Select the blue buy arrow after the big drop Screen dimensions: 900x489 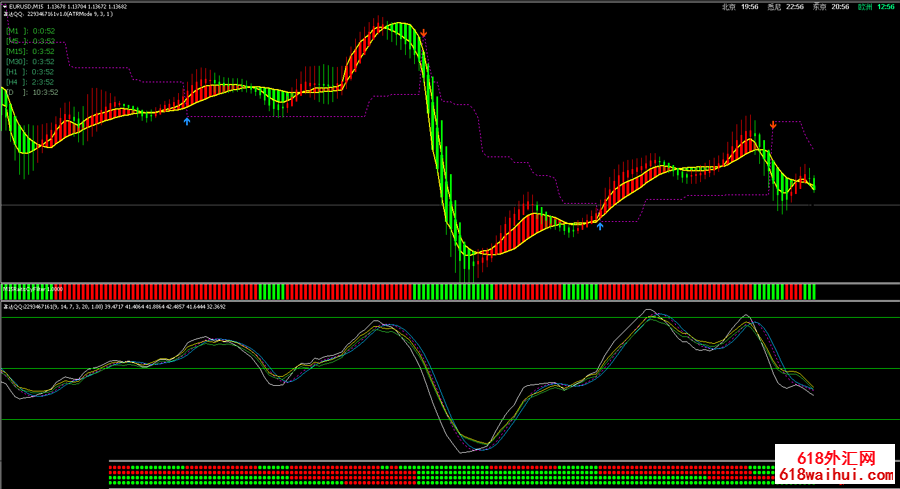pyautogui.click(x=600, y=226)
